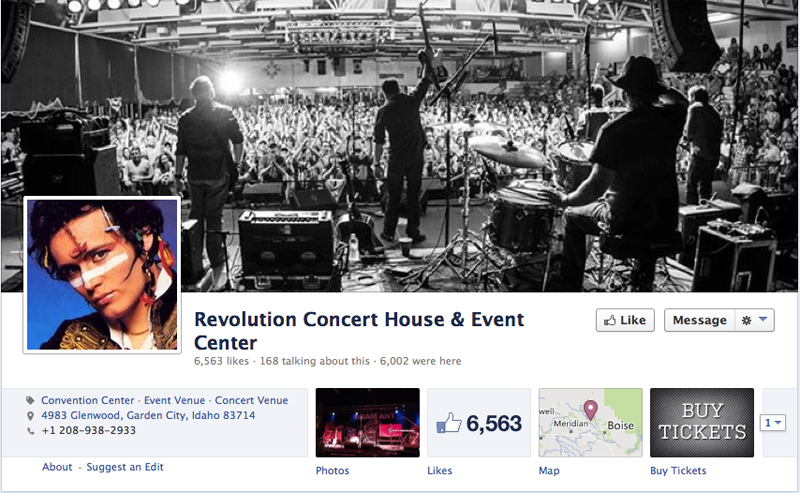Open the gear settings dropdown
800x493 pixels.
click(x=755, y=320)
